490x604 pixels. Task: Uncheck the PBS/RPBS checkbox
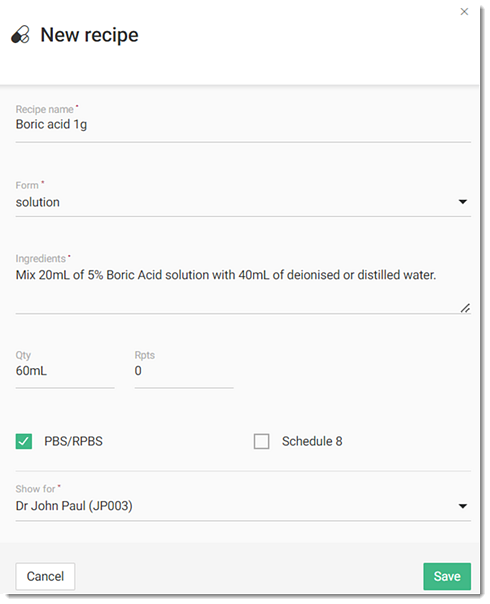(24, 441)
